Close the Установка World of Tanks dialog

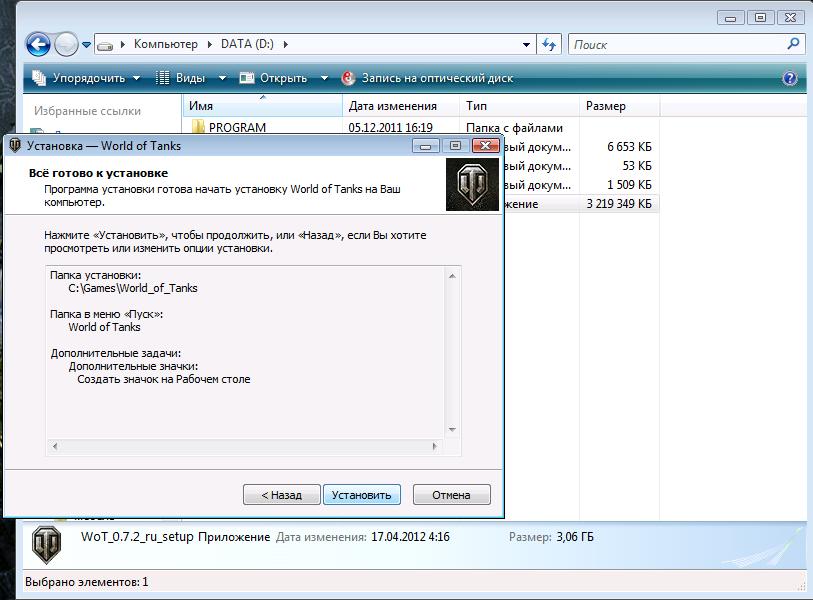pyautogui.click(x=486, y=146)
